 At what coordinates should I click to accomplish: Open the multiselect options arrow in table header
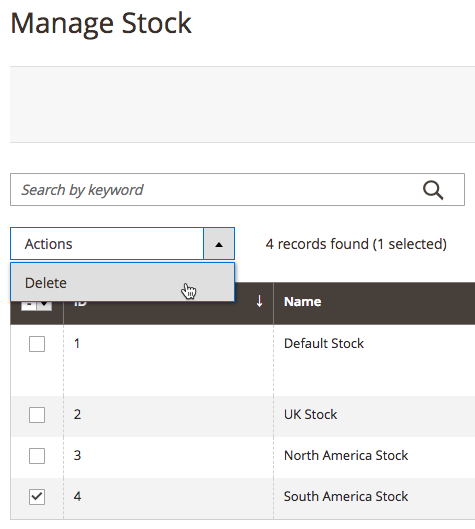pyautogui.click(x=44, y=306)
